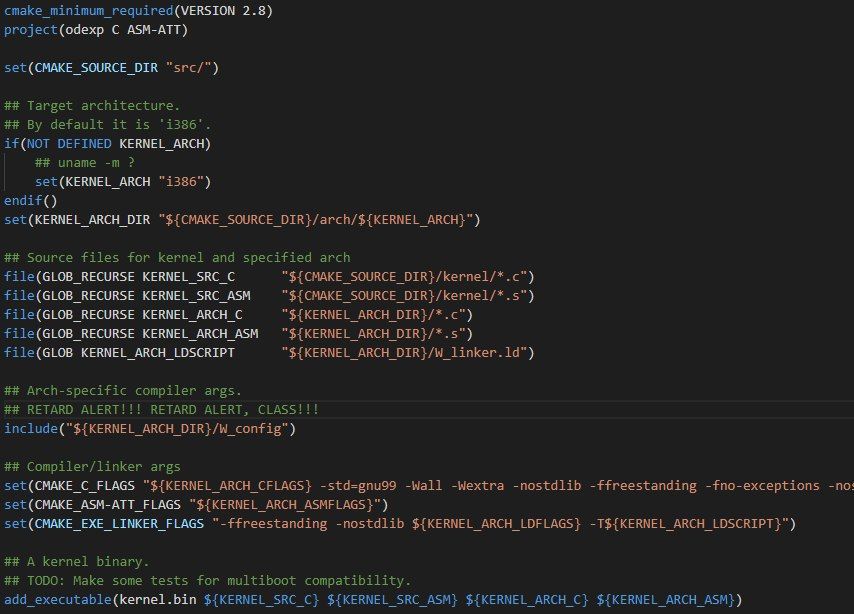The height and width of the screenshot is (614, 854).
Task: Click 'kernel.bin' in the add_executable line
Action: coord(158,600)
